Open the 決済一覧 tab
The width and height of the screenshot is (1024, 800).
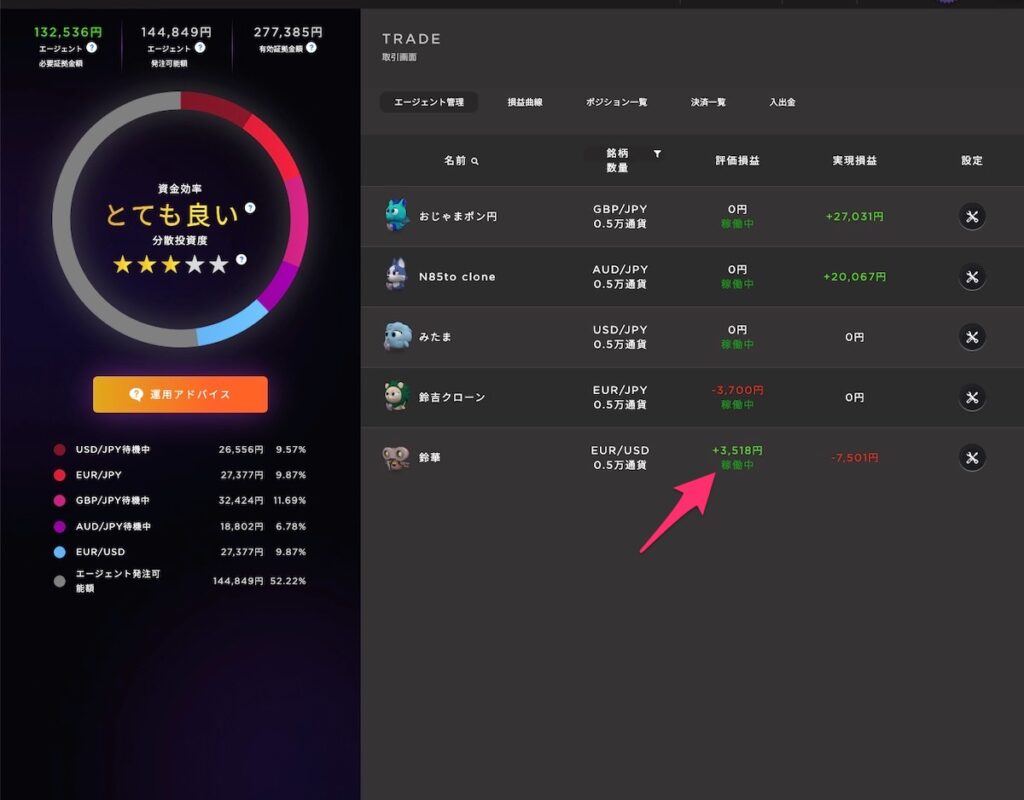(x=708, y=102)
